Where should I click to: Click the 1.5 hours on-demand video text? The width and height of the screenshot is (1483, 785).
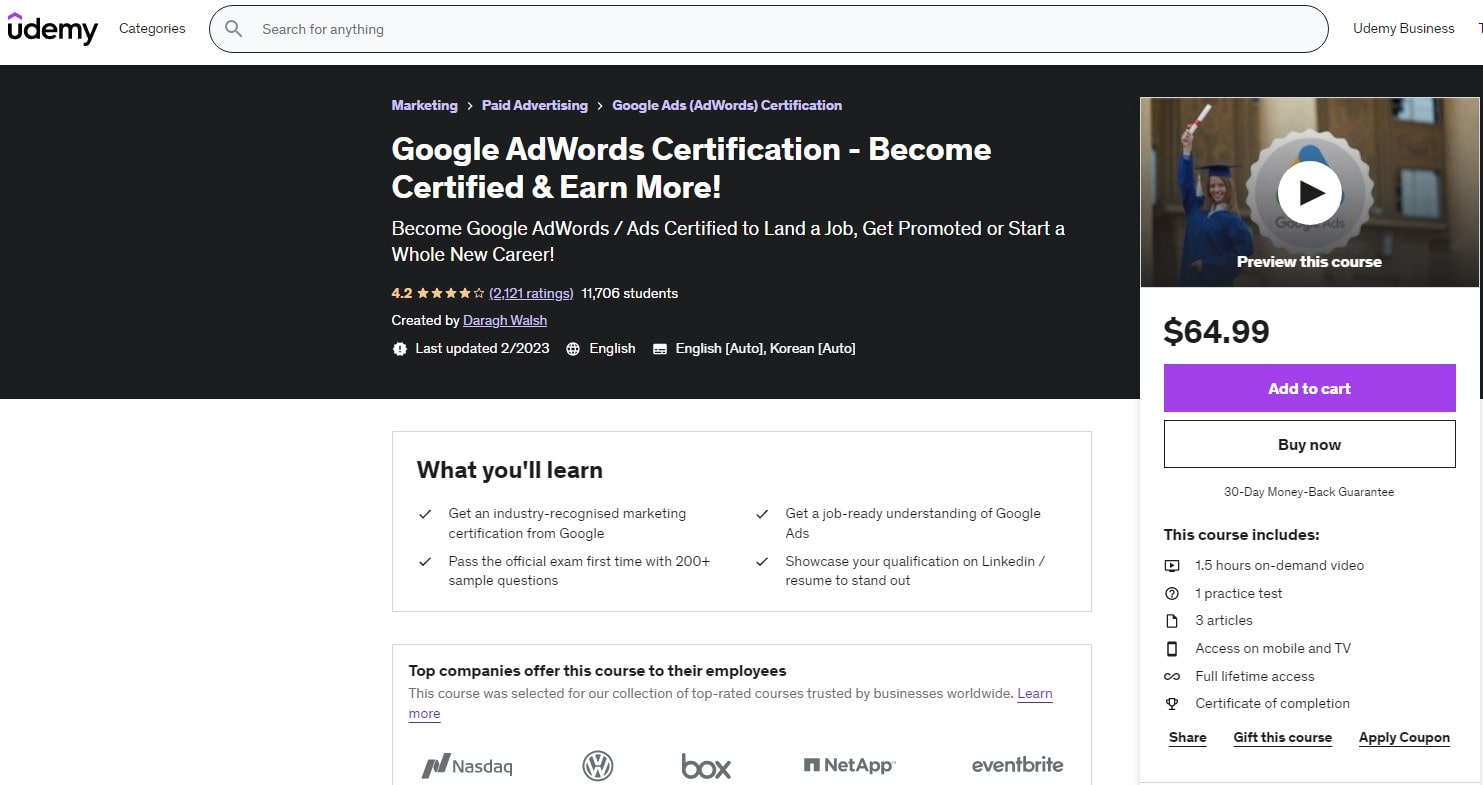pyautogui.click(x=1279, y=566)
